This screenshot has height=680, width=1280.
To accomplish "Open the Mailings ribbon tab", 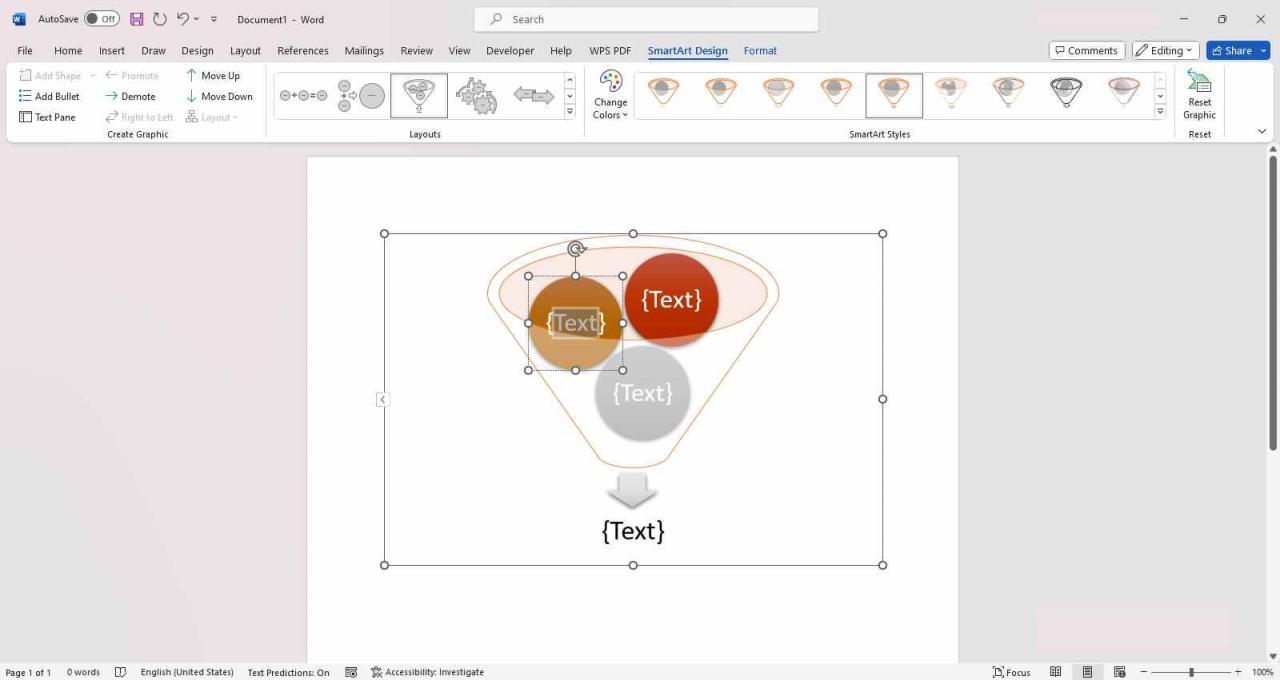I will point(363,50).
